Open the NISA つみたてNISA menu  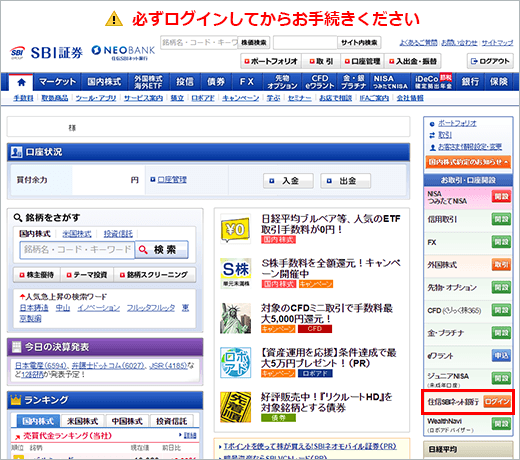pyautogui.click(x=390, y=82)
